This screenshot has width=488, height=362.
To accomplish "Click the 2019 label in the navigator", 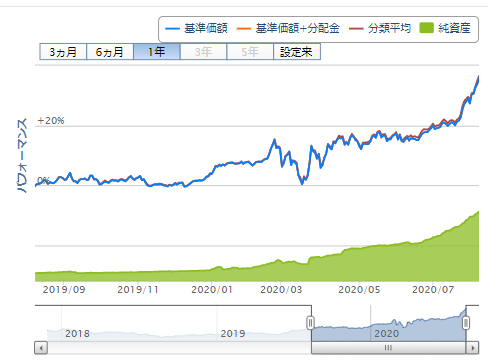I will [233, 333].
